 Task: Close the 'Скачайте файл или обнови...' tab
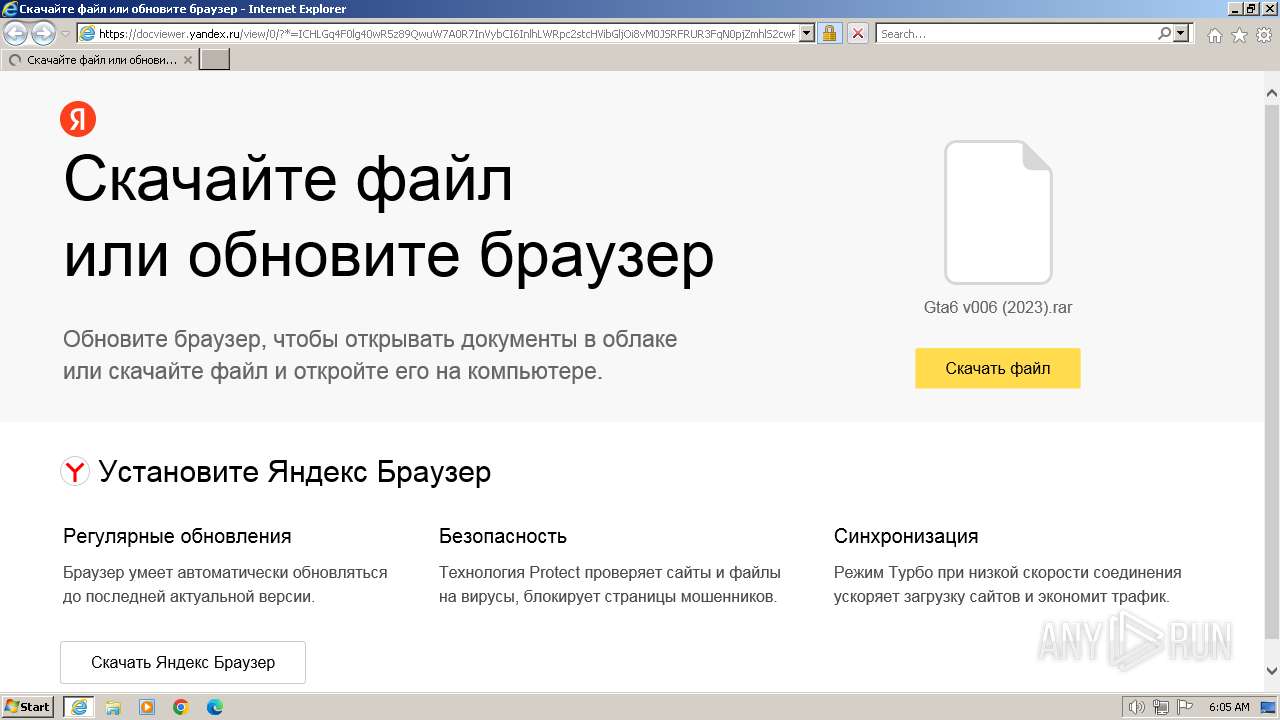point(188,60)
